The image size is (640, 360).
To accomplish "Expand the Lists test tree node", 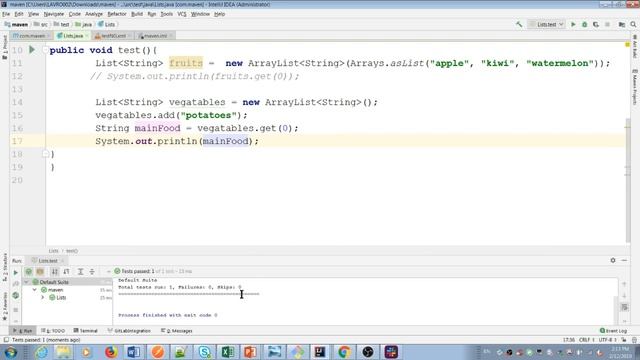I will [43, 298].
